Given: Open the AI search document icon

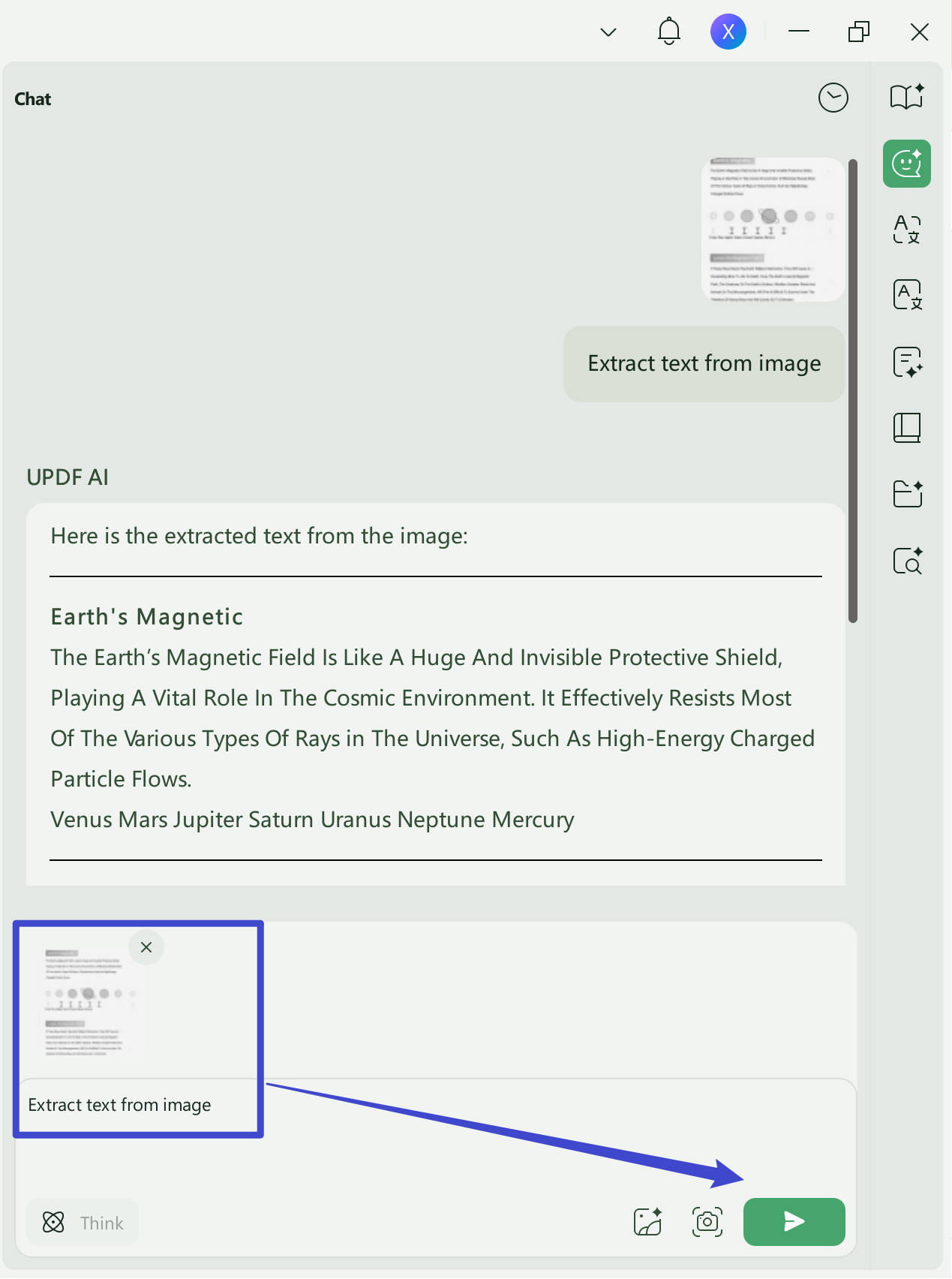Looking at the screenshot, I should (907, 561).
